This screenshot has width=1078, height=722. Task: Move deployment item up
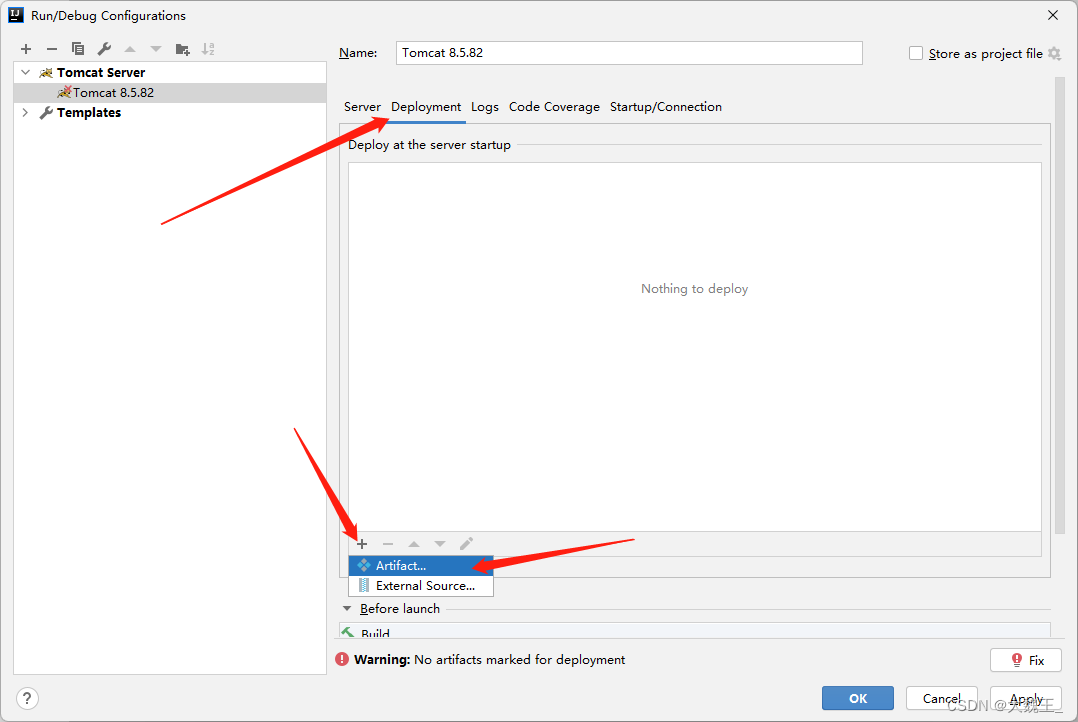414,544
